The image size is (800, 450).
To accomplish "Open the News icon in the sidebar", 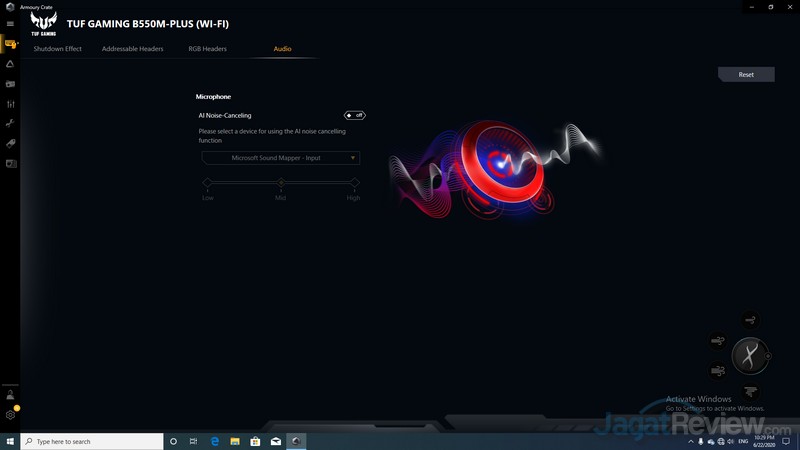I will [10, 163].
